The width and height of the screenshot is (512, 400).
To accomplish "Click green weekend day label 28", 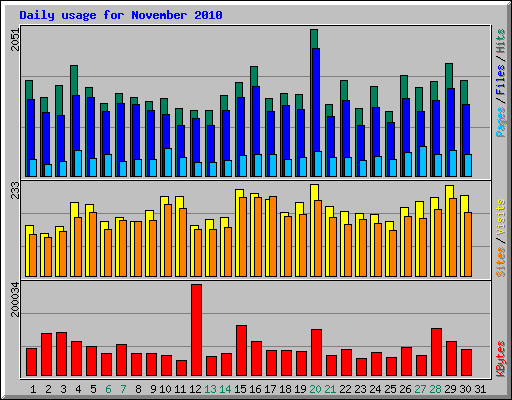I will 435,389.
